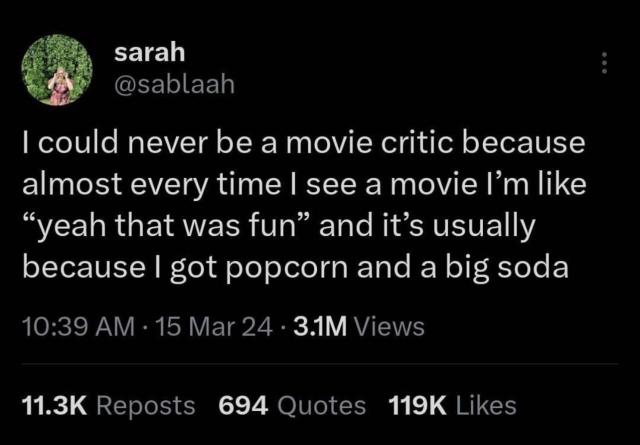
Task: Click the display name sarah
Action: pyautogui.click(x=149, y=53)
